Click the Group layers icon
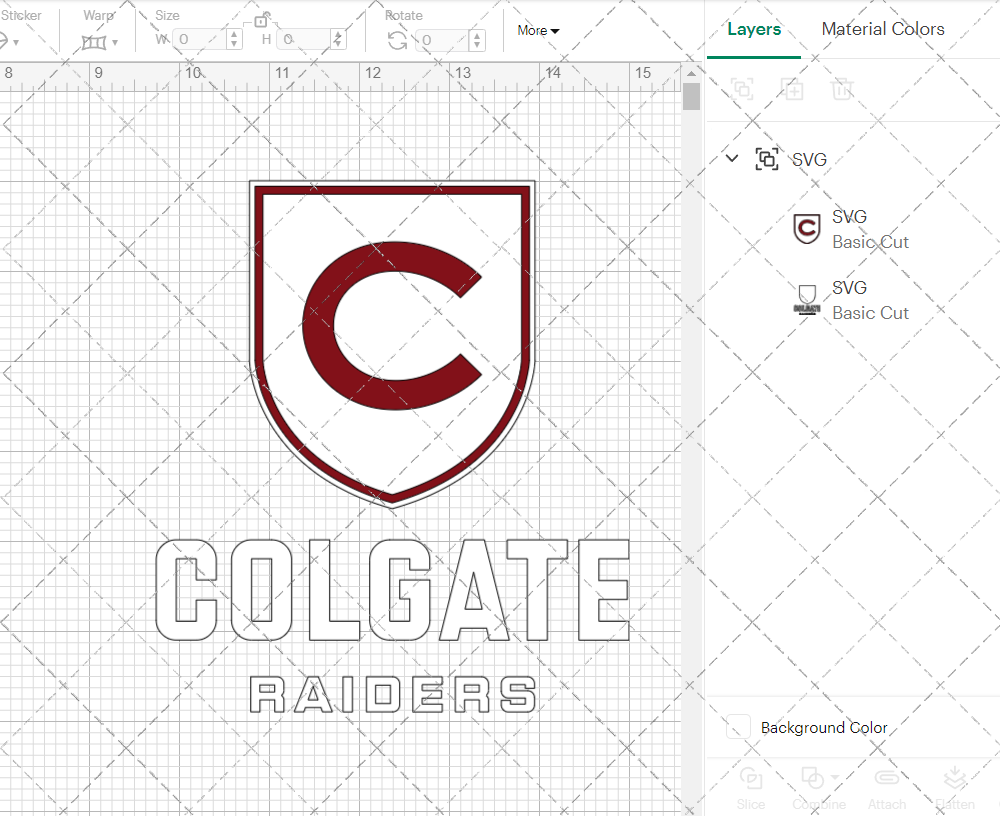The width and height of the screenshot is (1000, 816). click(x=742, y=89)
